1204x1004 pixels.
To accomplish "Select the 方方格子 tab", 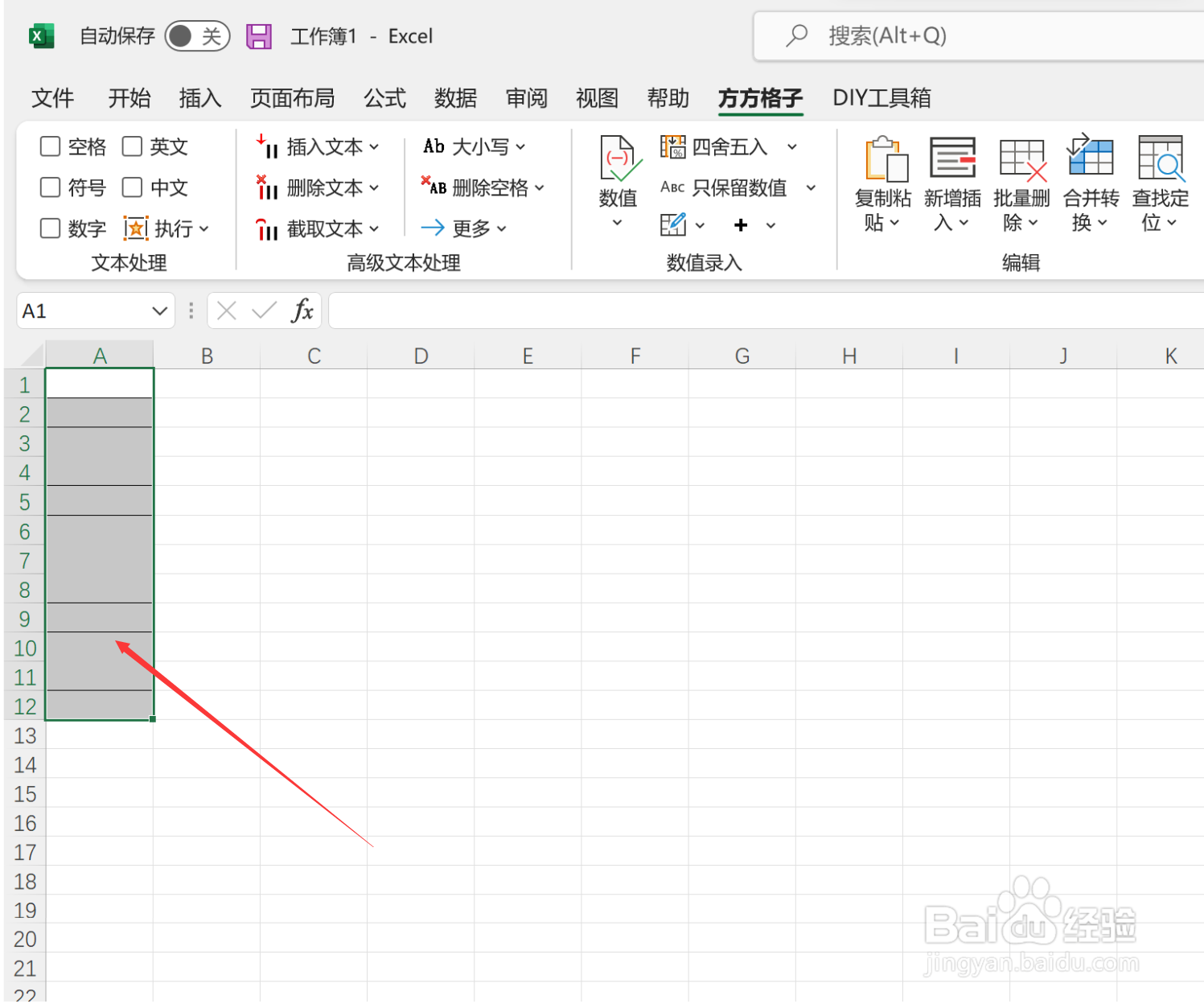I will pos(761,98).
